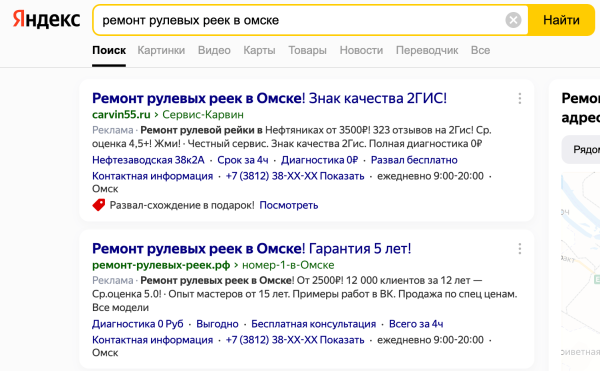Visit the ремонт-рулевых-реек.рф domain link
This screenshot has width=600, height=371.
click(161, 265)
